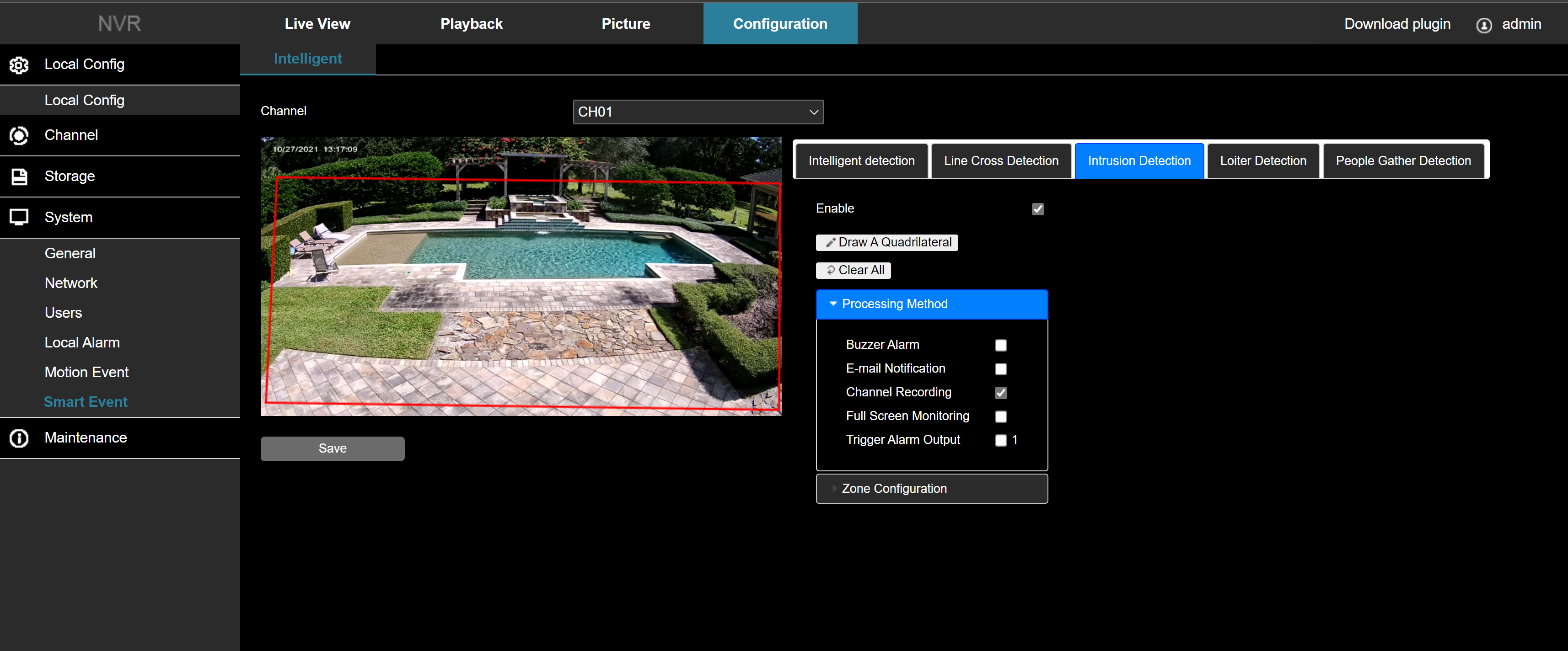
Task: Switch to Loiter Detection tab
Action: click(x=1263, y=160)
